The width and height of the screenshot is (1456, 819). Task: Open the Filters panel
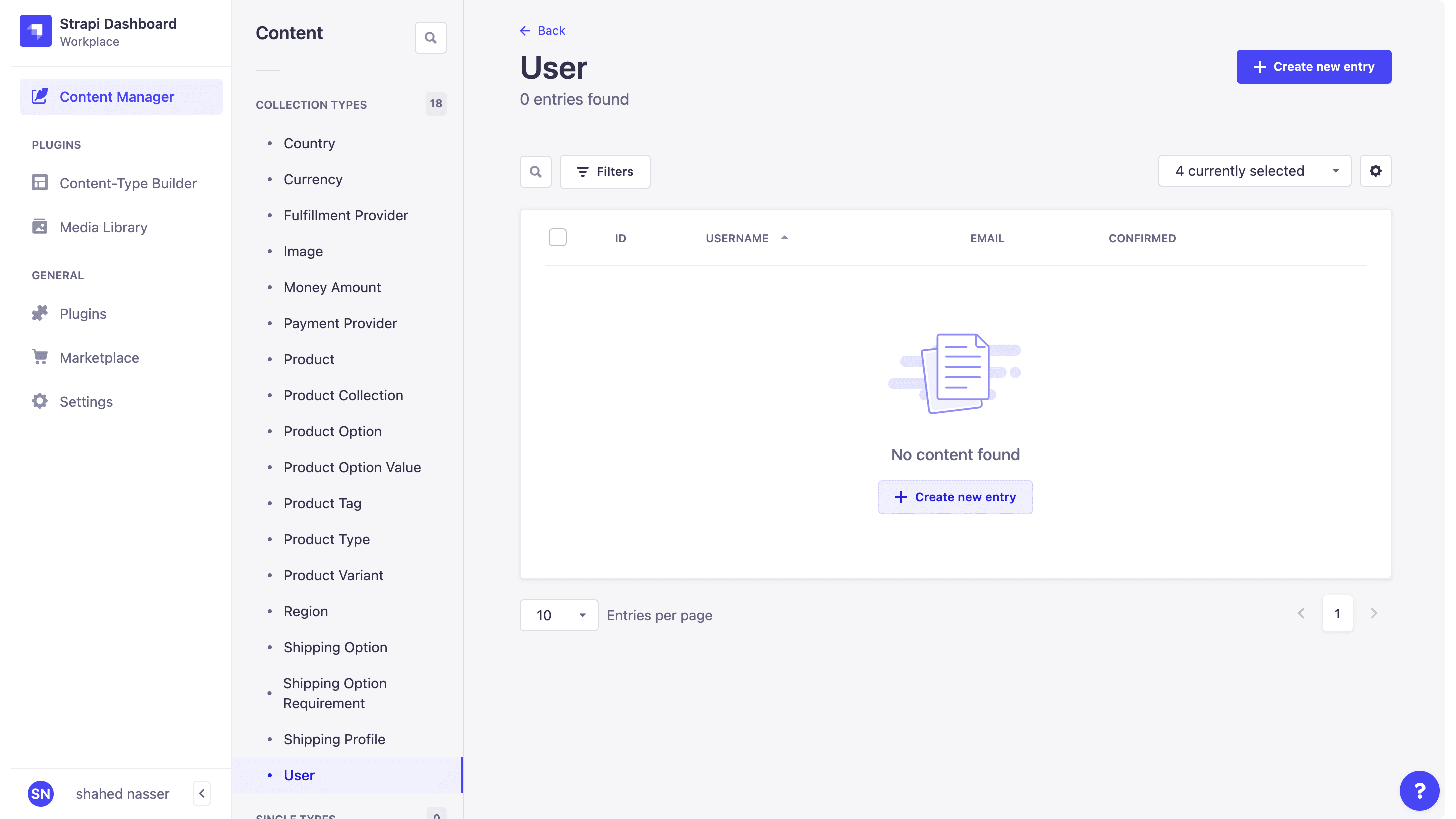(x=605, y=172)
